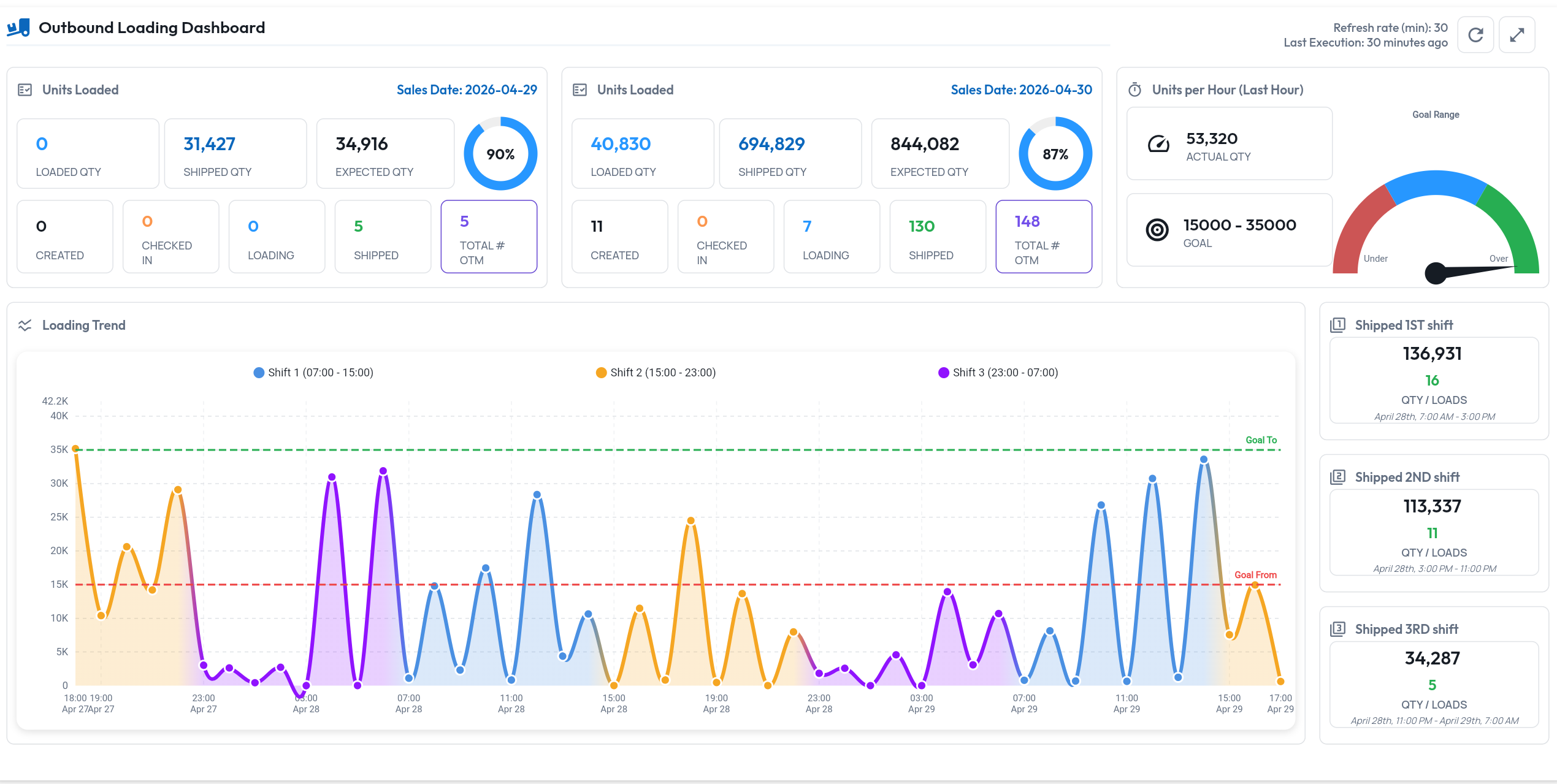The image size is (1557, 784).
Task: Click the 7 Loading status card
Action: click(x=832, y=237)
